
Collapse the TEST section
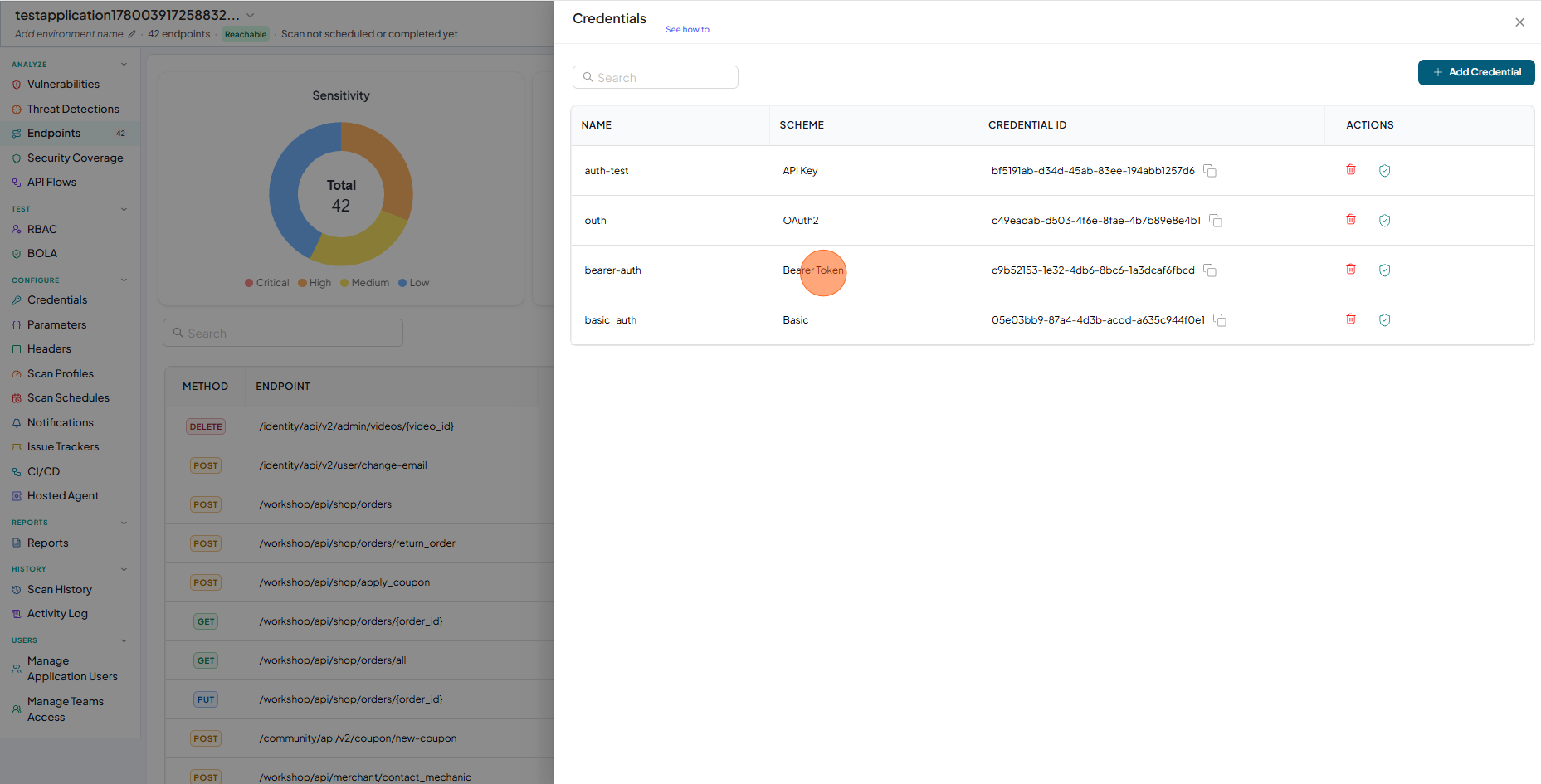pos(124,209)
